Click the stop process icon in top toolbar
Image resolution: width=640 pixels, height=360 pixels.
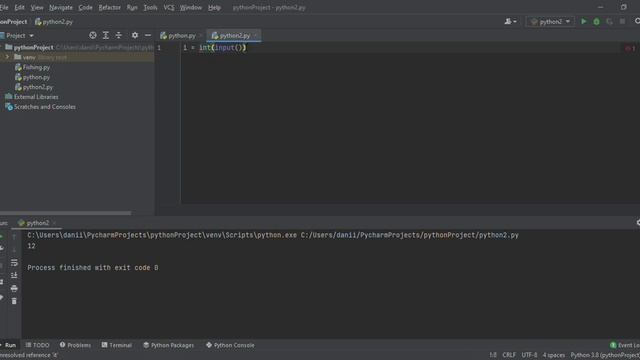[x=622, y=21]
